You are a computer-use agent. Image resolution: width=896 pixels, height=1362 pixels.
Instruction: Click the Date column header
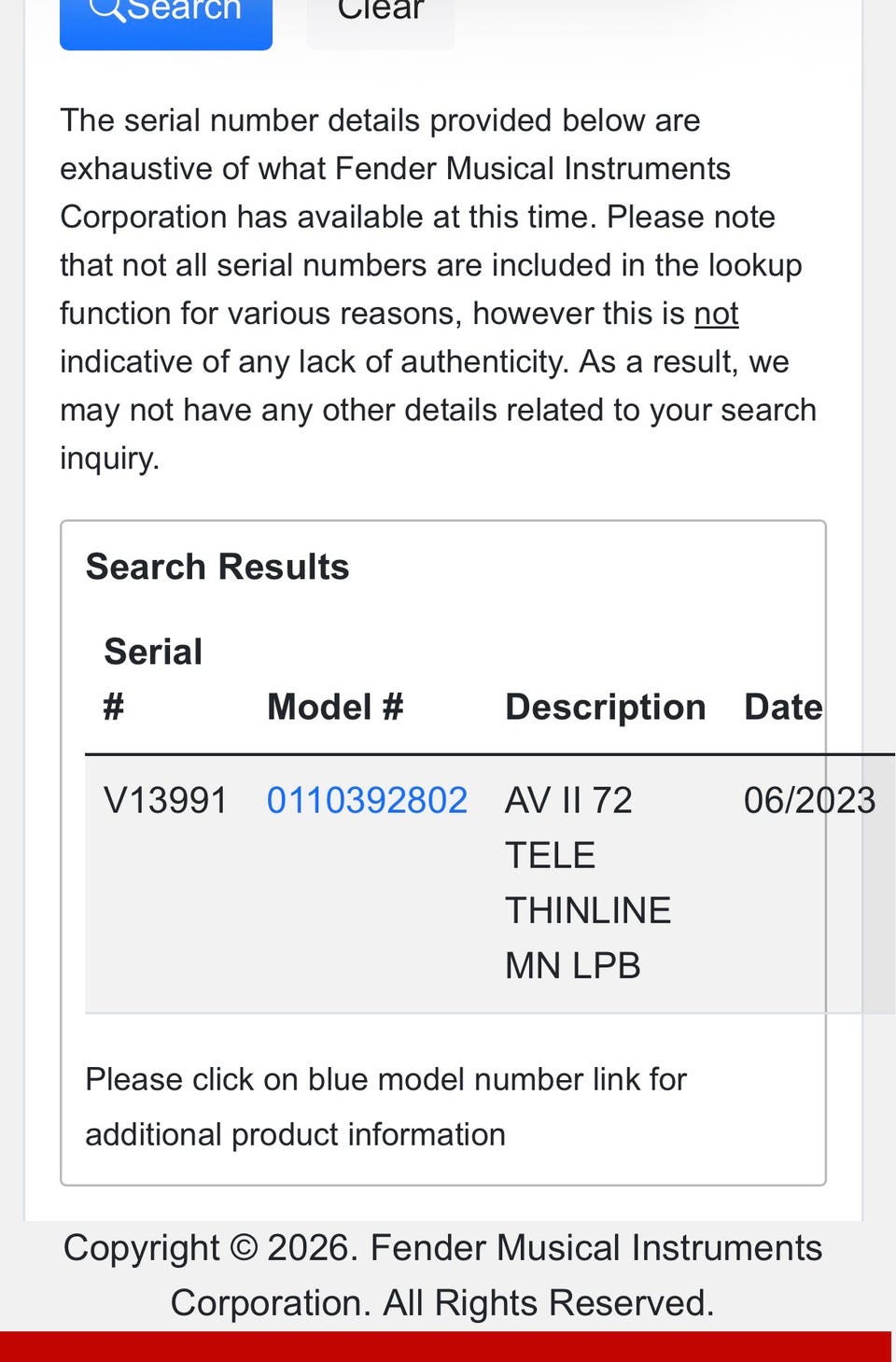click(x=782, y=707)
